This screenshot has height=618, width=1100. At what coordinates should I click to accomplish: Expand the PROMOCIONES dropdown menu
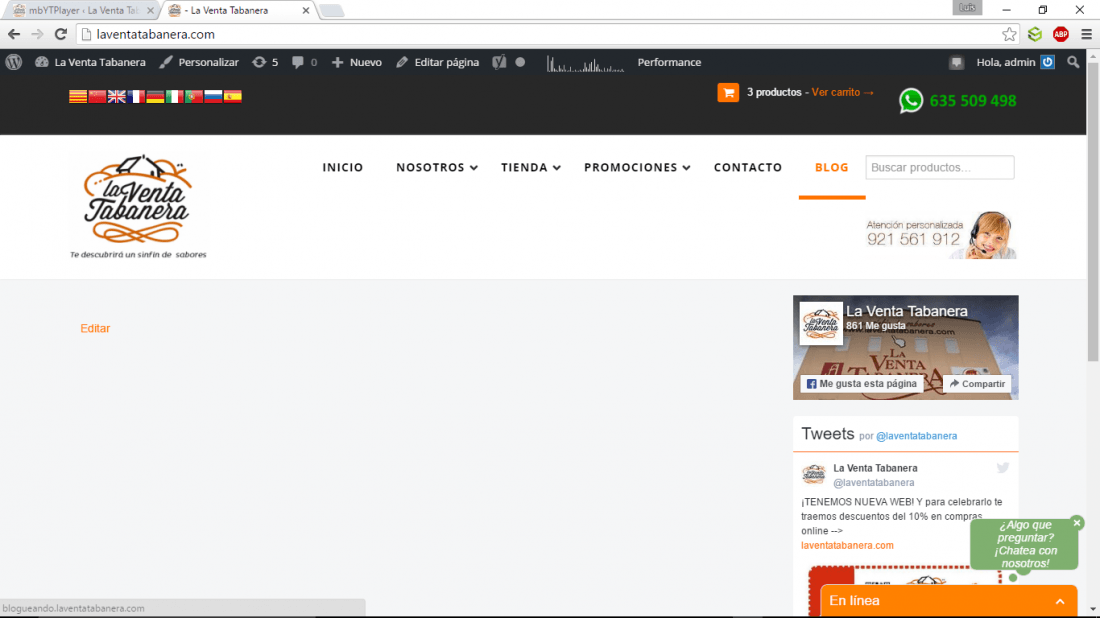click(x=637, y=167)
